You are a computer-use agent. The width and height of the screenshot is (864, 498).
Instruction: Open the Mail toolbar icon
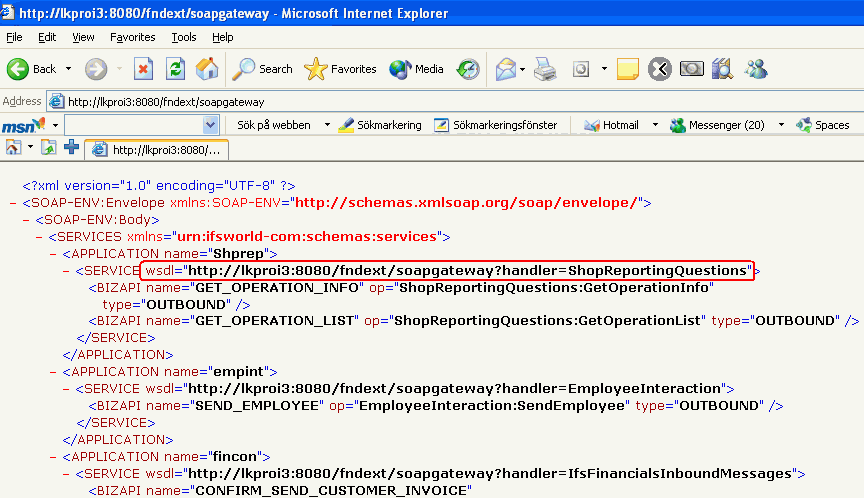pos(506,69)
